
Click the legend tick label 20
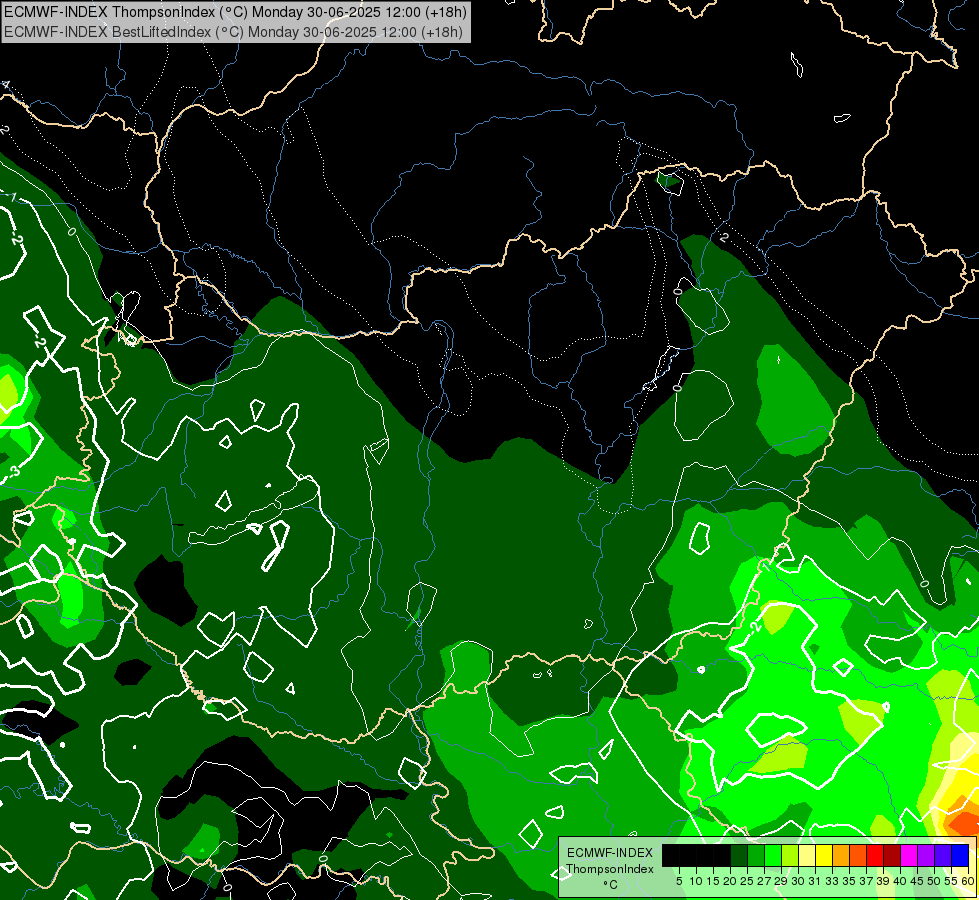tap(730, 881)
